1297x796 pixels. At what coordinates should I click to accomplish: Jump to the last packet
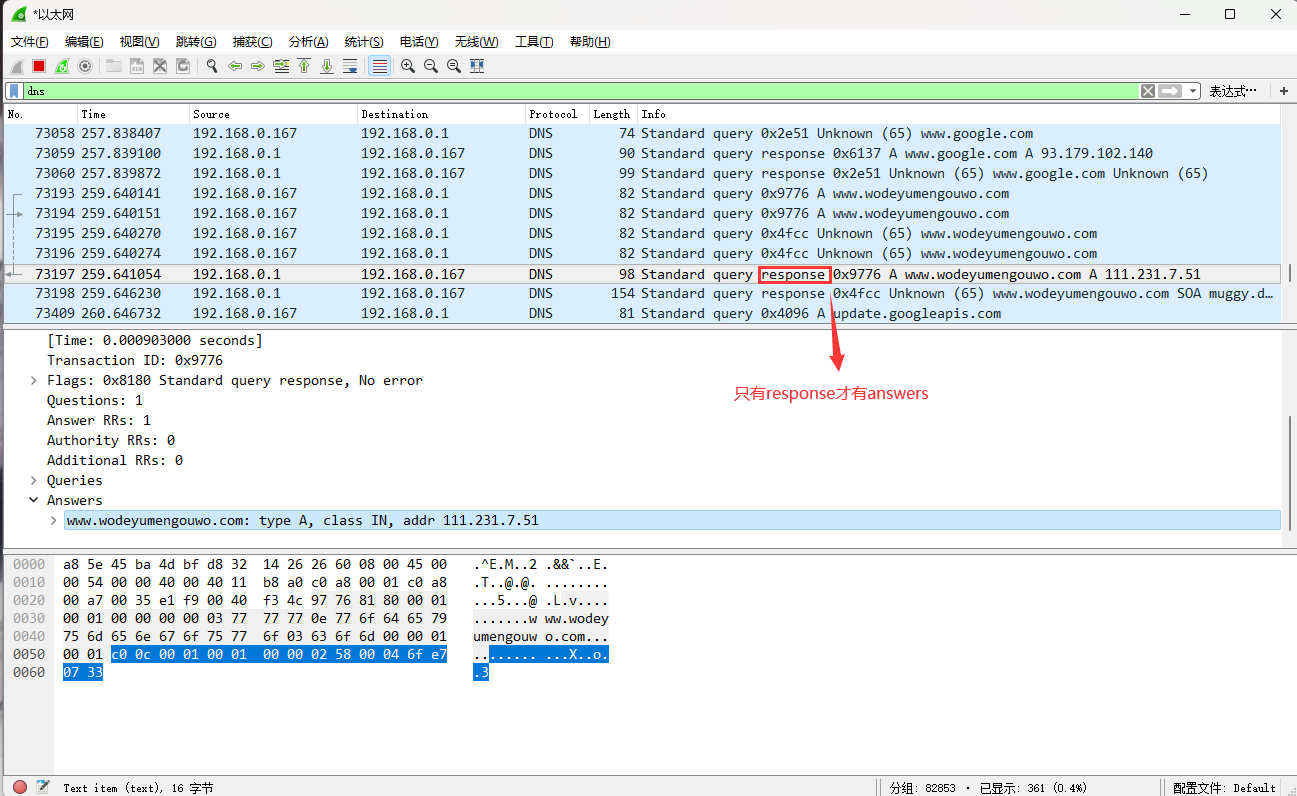327,66
